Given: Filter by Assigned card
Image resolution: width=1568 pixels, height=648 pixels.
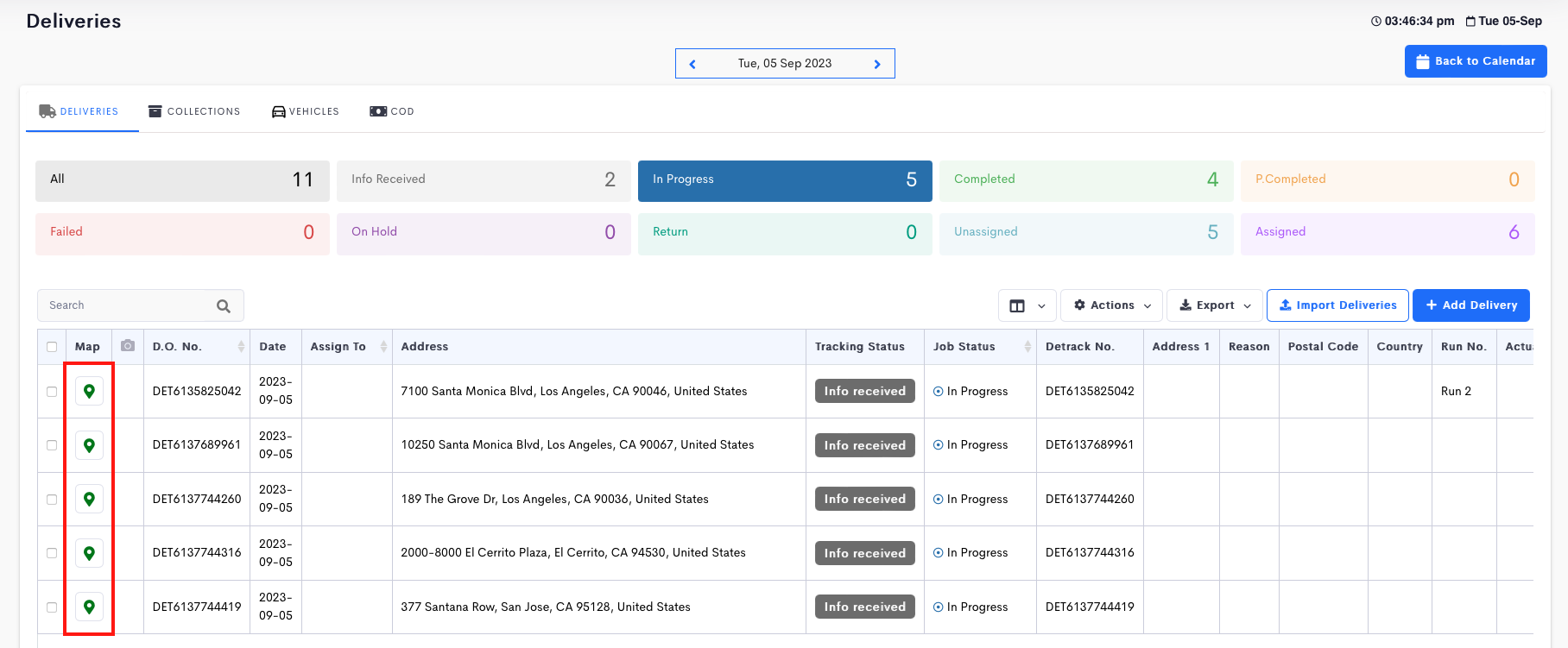Looking at the screenshot, I should pyautogui.click(x=1388, y=233).
